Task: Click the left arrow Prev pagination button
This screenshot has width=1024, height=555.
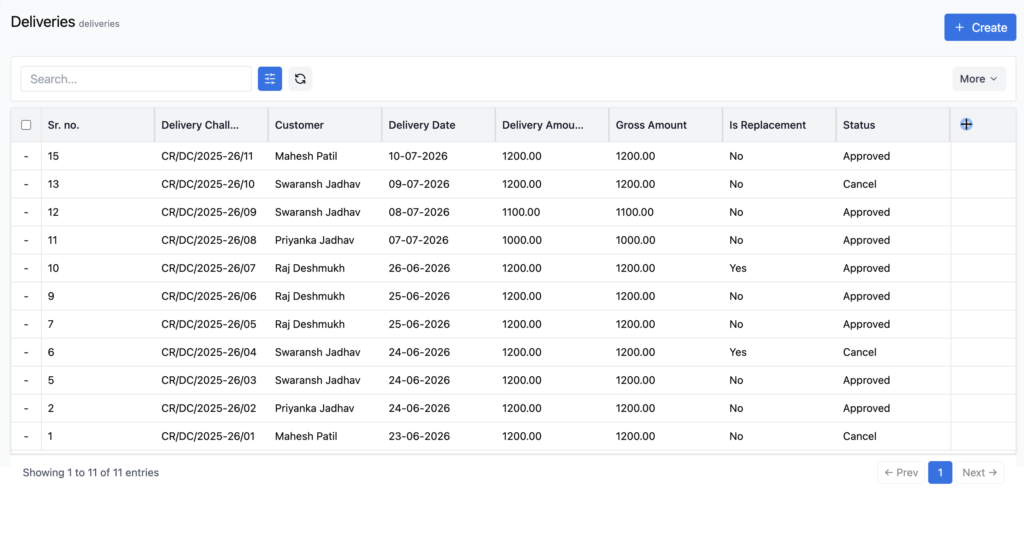Action: [901, 473]
